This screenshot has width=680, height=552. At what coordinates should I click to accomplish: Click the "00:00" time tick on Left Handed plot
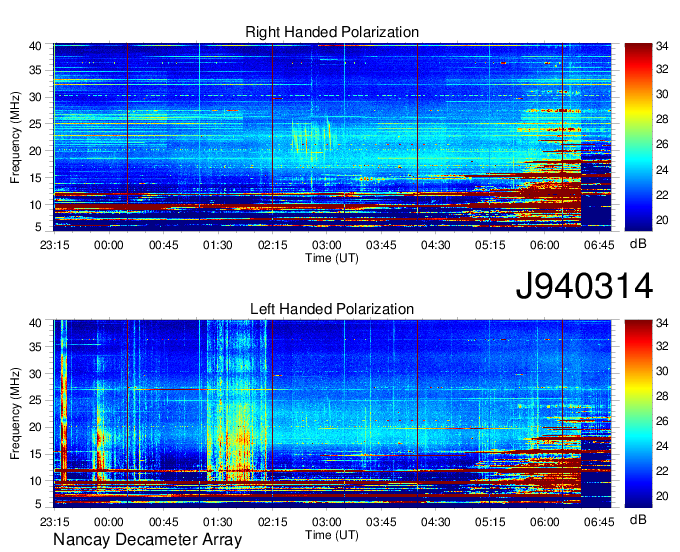coord(109,522)
